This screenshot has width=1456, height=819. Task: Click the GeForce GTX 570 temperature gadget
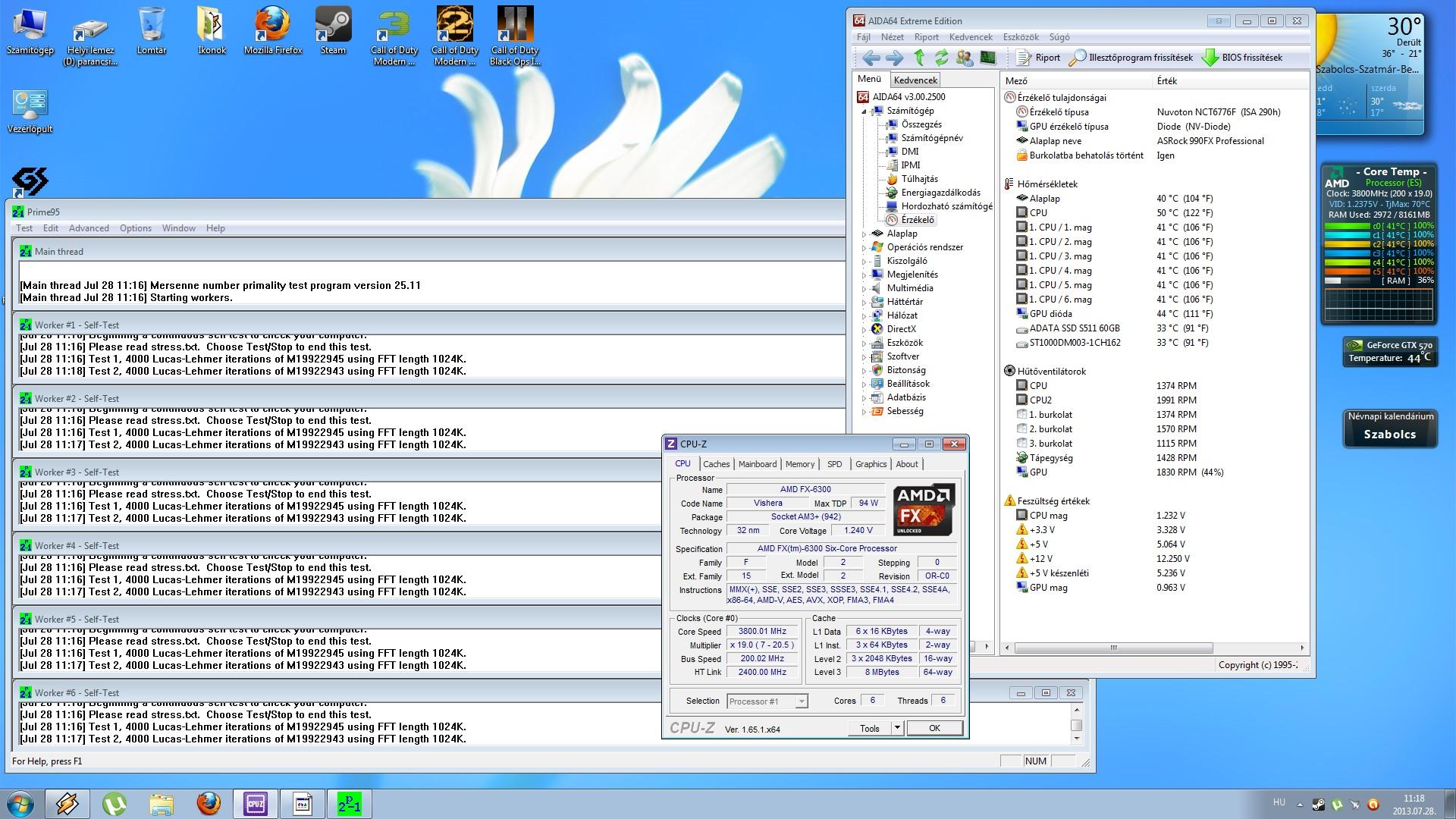(x=1390, y=352)
